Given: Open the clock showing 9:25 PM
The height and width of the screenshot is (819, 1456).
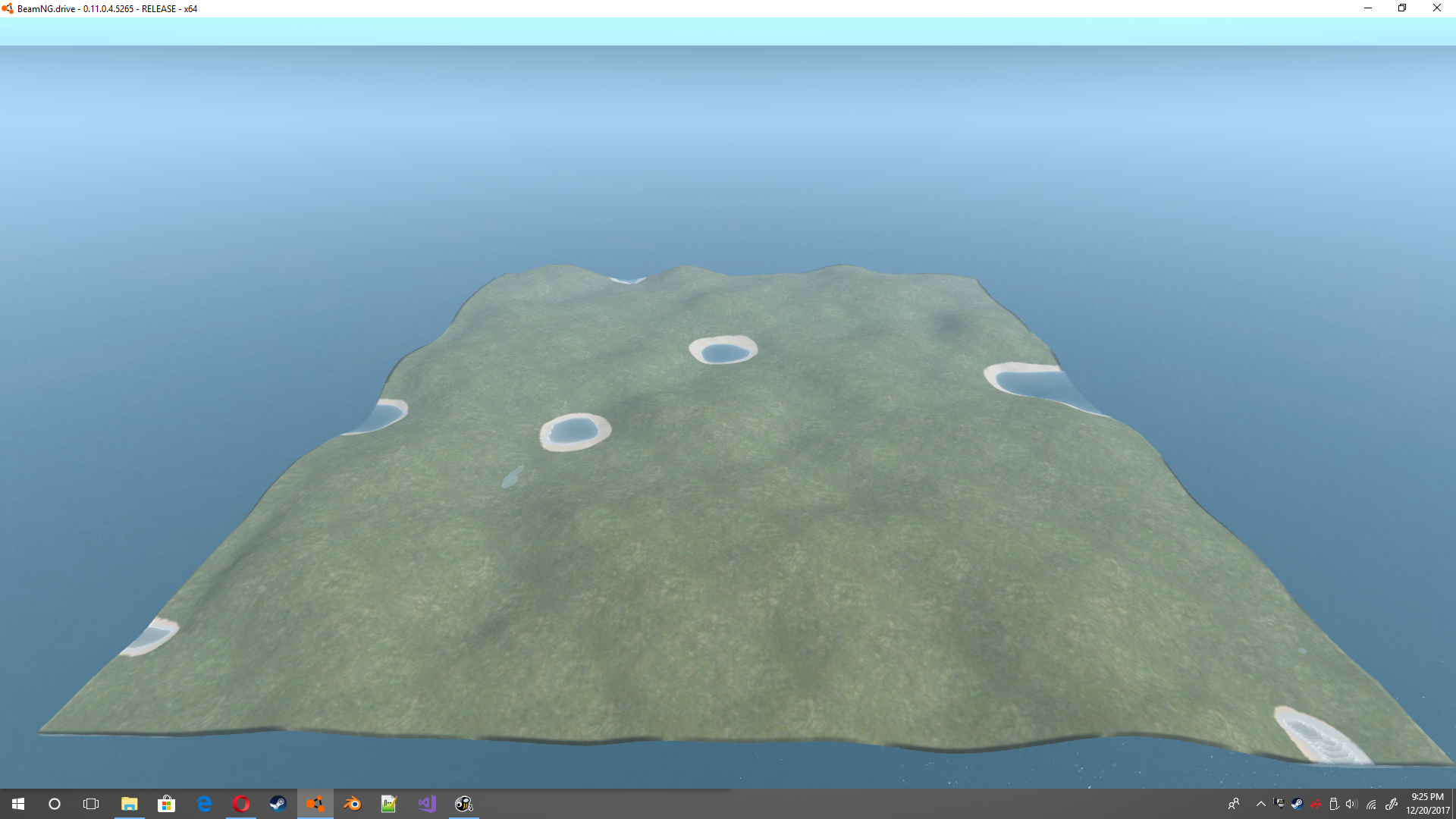Looking at the screenshot, I should pyautogui.click(x=1427, y=804).
